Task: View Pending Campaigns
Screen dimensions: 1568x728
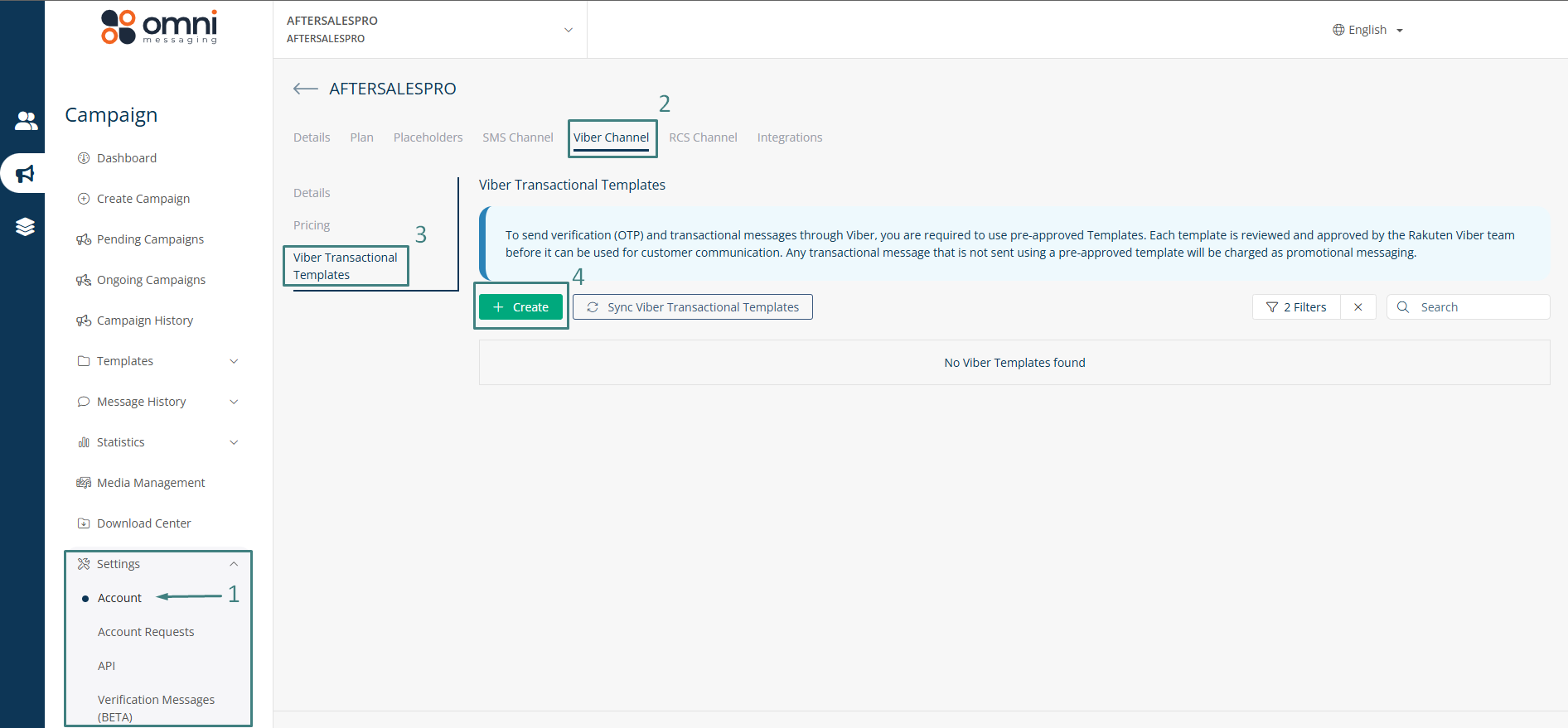Action: click(150, 239)
